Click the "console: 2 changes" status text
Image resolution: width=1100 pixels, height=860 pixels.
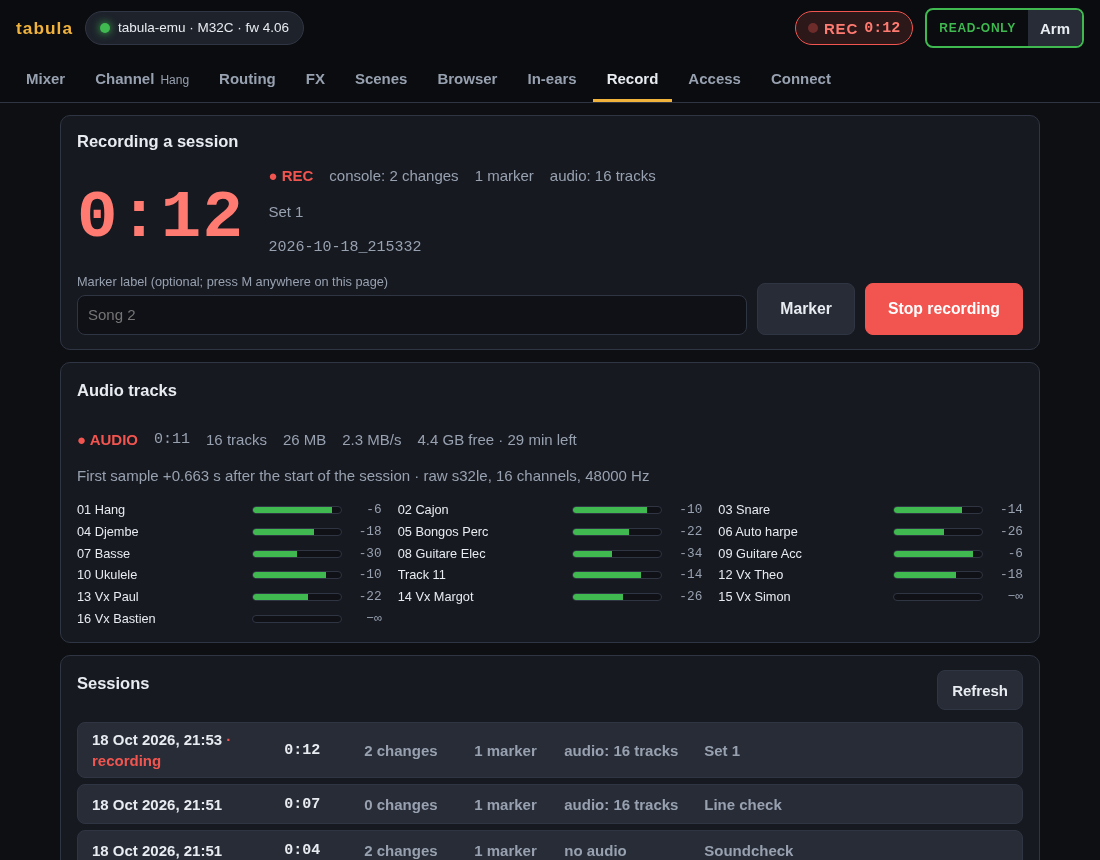pyautogui.click(x=394, y=176)
